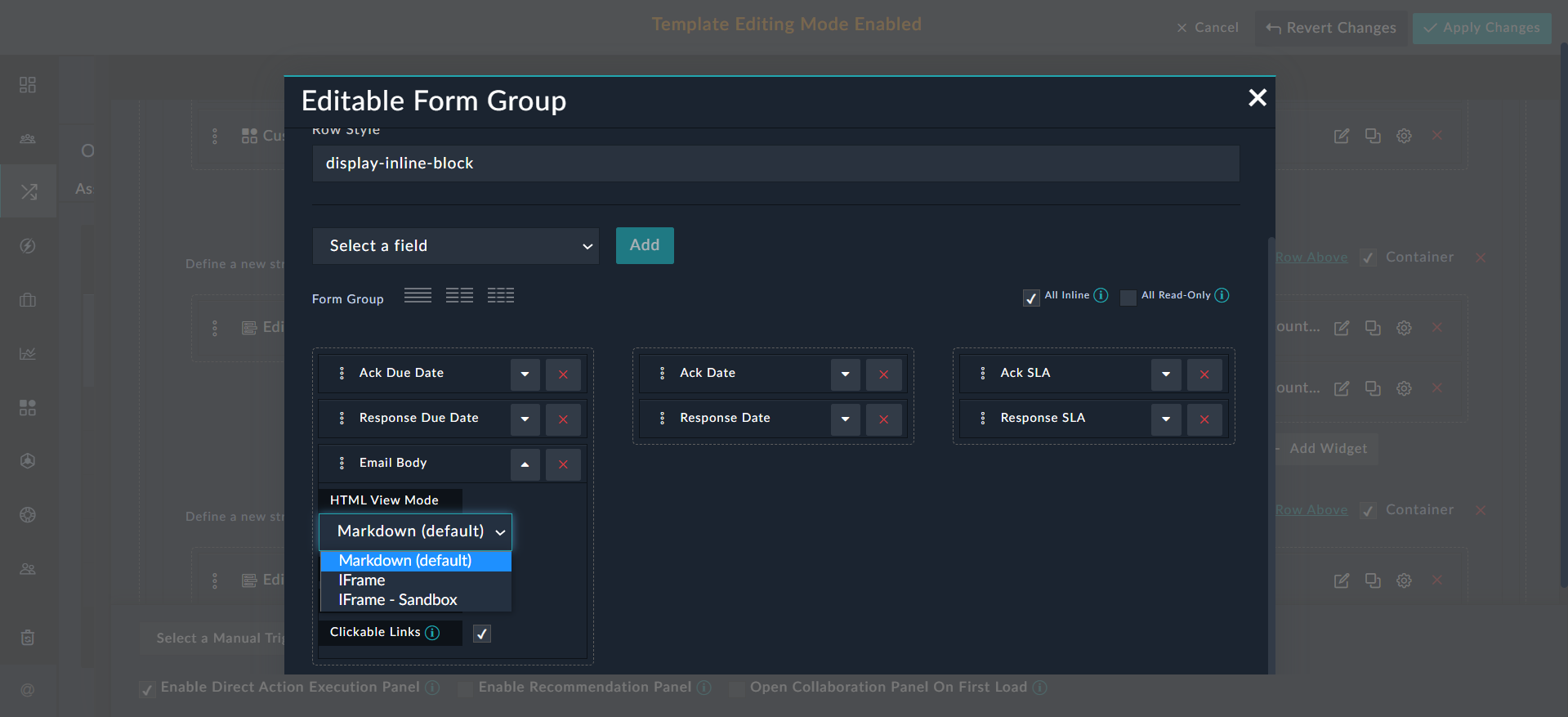Viewport: 1568px width, 717px height.
Task: Click Revert Changes button
Action: tap(1331, 29)
